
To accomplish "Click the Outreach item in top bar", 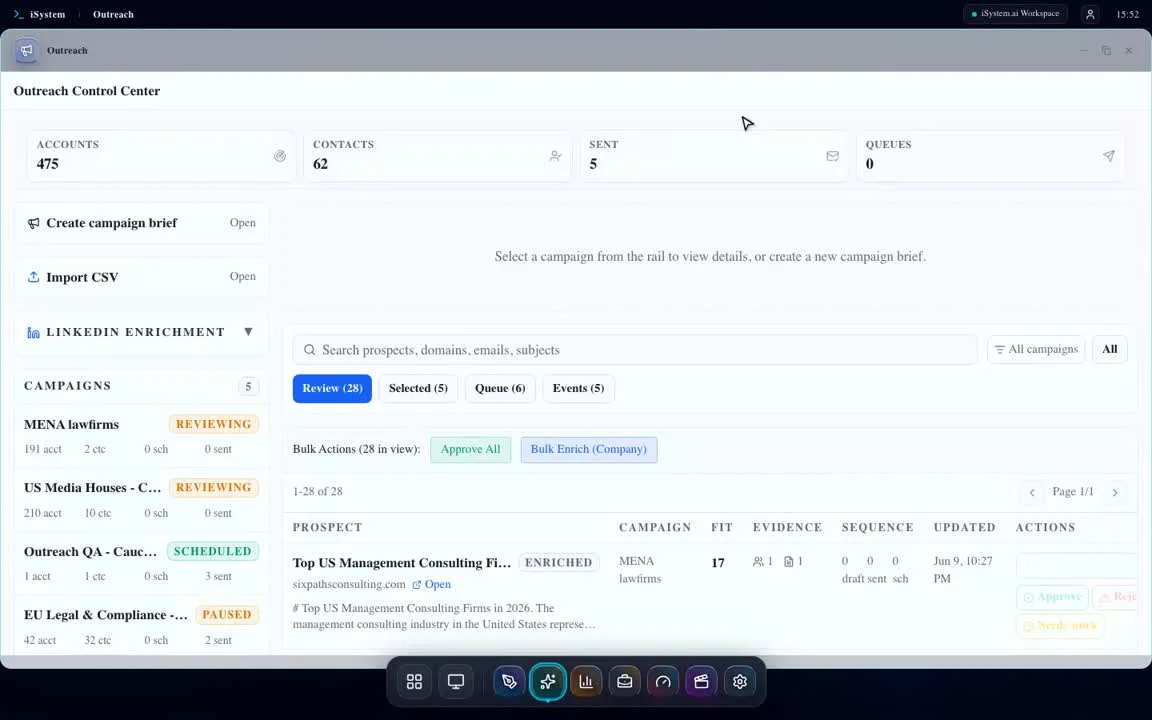I will pos(113,14).
